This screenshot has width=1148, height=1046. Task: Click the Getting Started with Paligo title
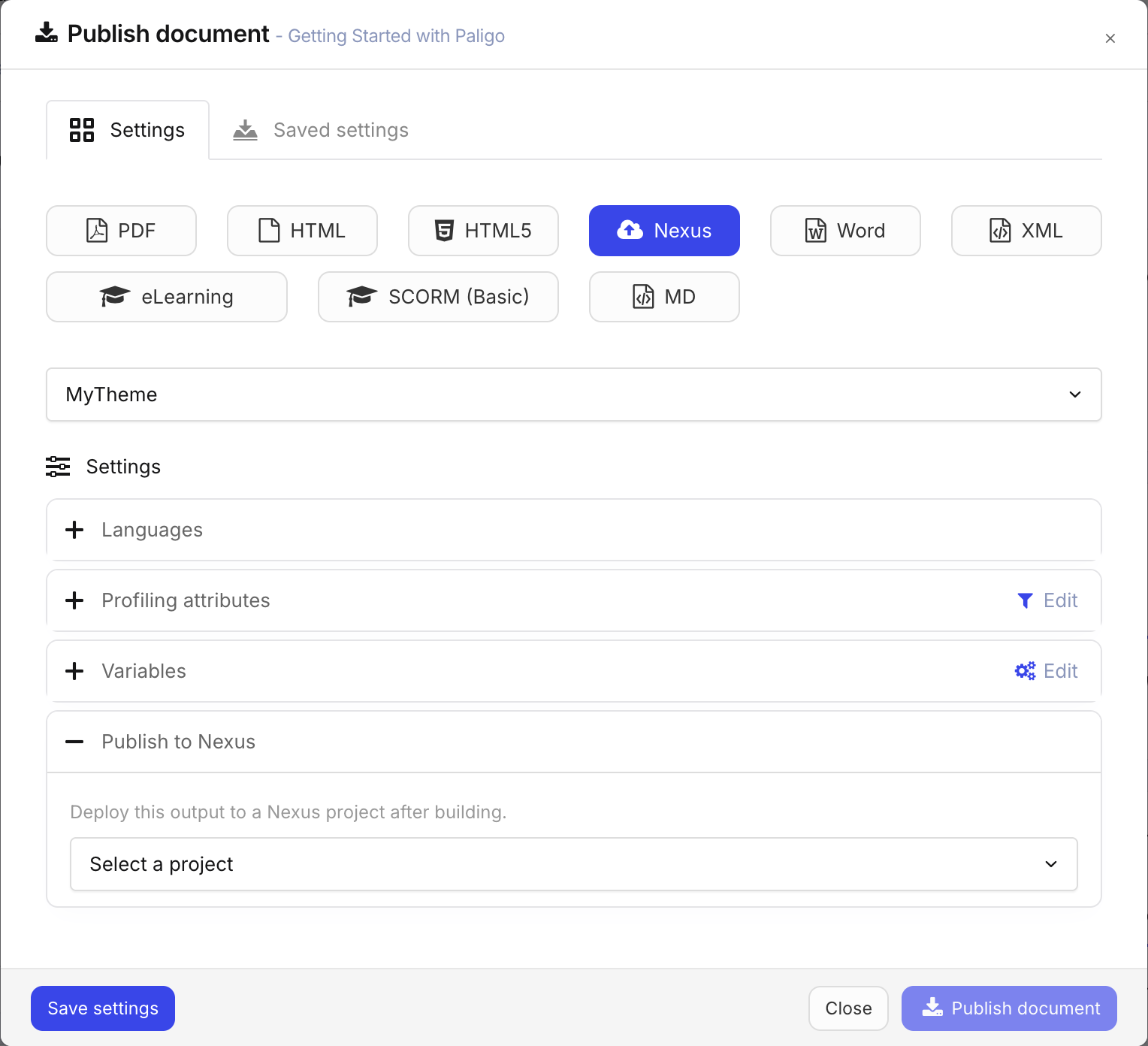(x=396, y=36)
